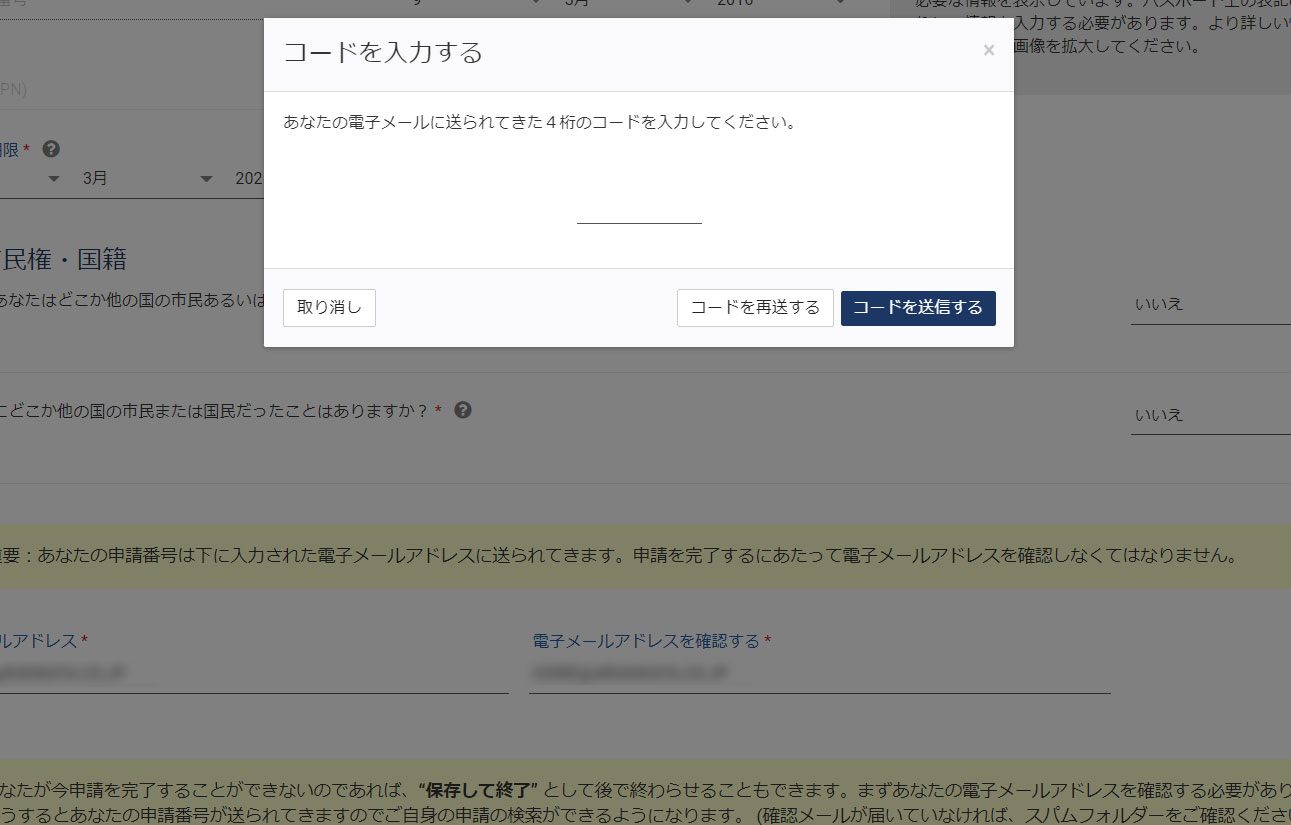Image resolution: width=1291 pixels, height=825 pixels.
Task: Submit with the コードを送信する button
Action: coord(918,308)
